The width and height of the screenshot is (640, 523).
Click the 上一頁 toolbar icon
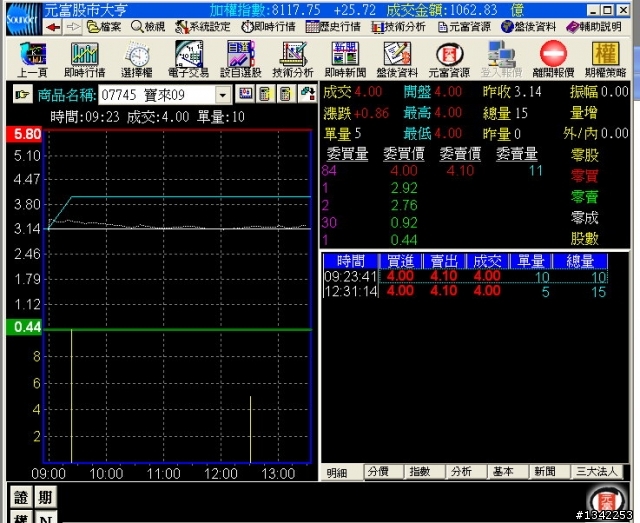[x=33, y=60]
